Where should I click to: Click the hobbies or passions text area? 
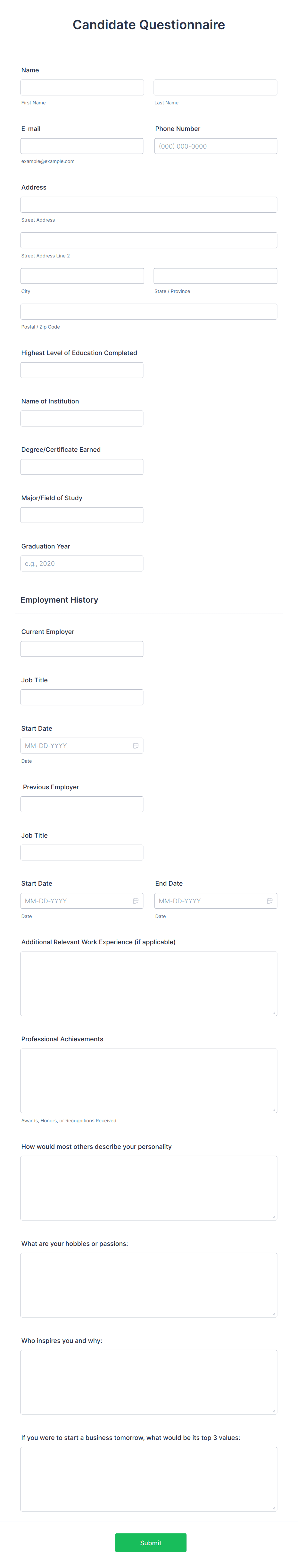(149, 1285)
